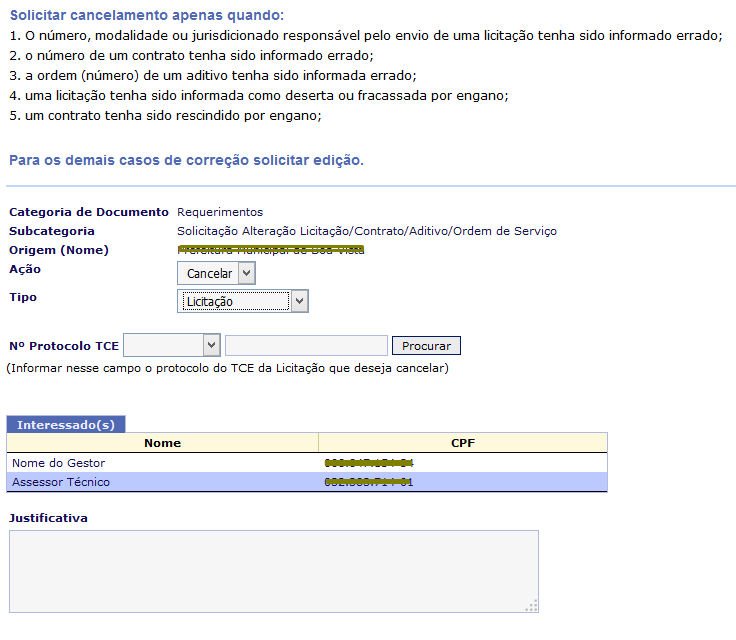This screenshot has height=640, width=736.
Task: Open the Nº Protocolo TCE prefix dropdown
Action: (x=171, y=345)
